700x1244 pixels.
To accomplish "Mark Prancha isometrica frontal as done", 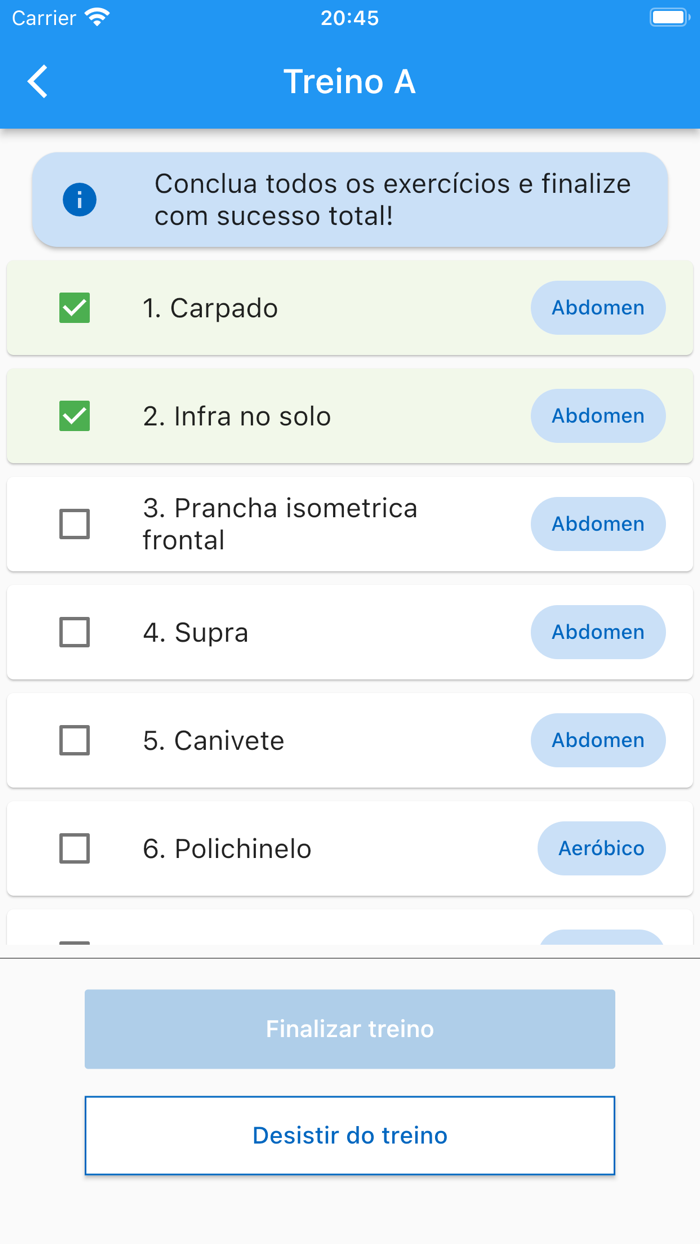I will [x=74, y=524].
